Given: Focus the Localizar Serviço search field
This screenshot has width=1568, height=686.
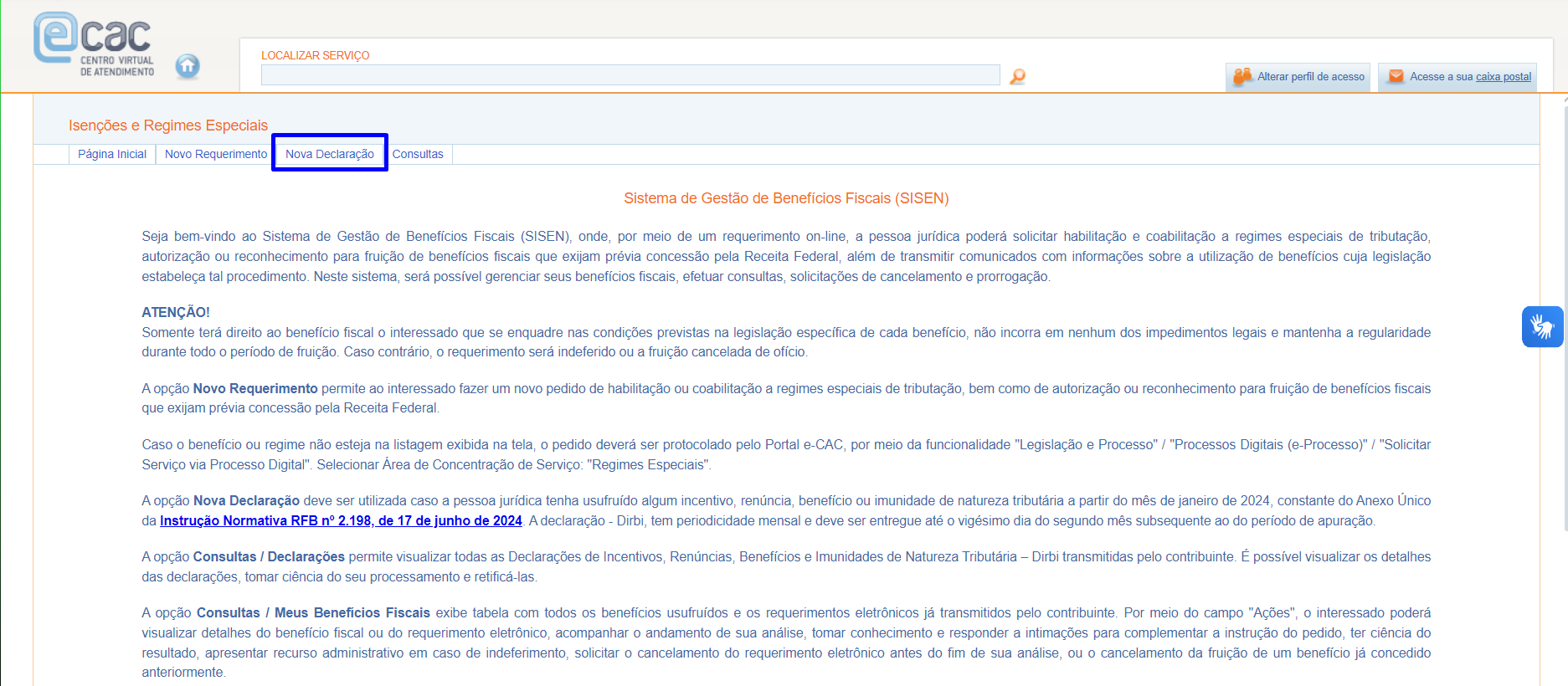Looking at the screenshot, I should tap(630, 75).
